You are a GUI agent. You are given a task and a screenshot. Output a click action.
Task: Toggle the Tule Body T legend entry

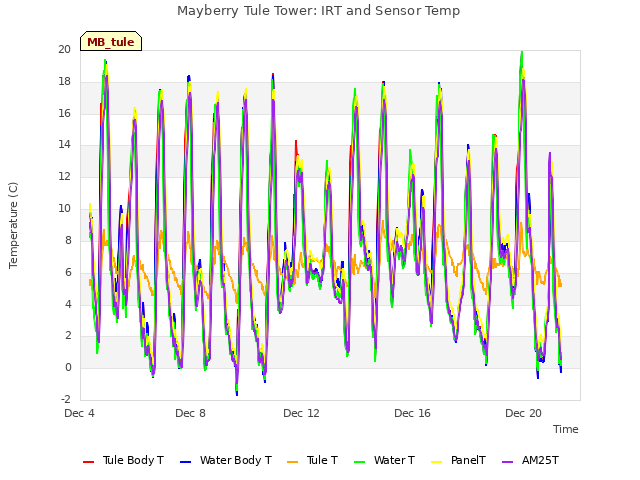(123, 460)
